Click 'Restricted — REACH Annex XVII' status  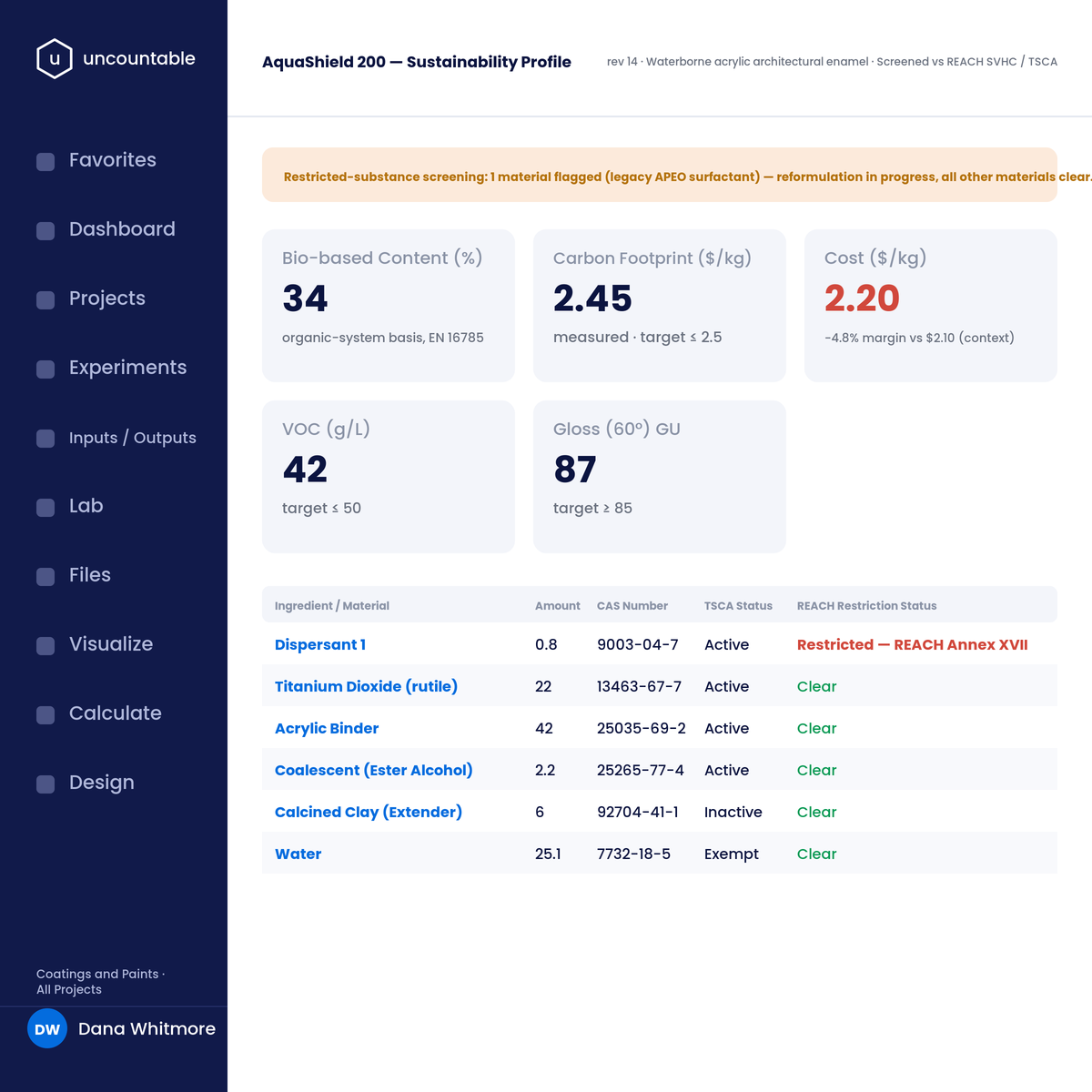[x=913, y=644]
